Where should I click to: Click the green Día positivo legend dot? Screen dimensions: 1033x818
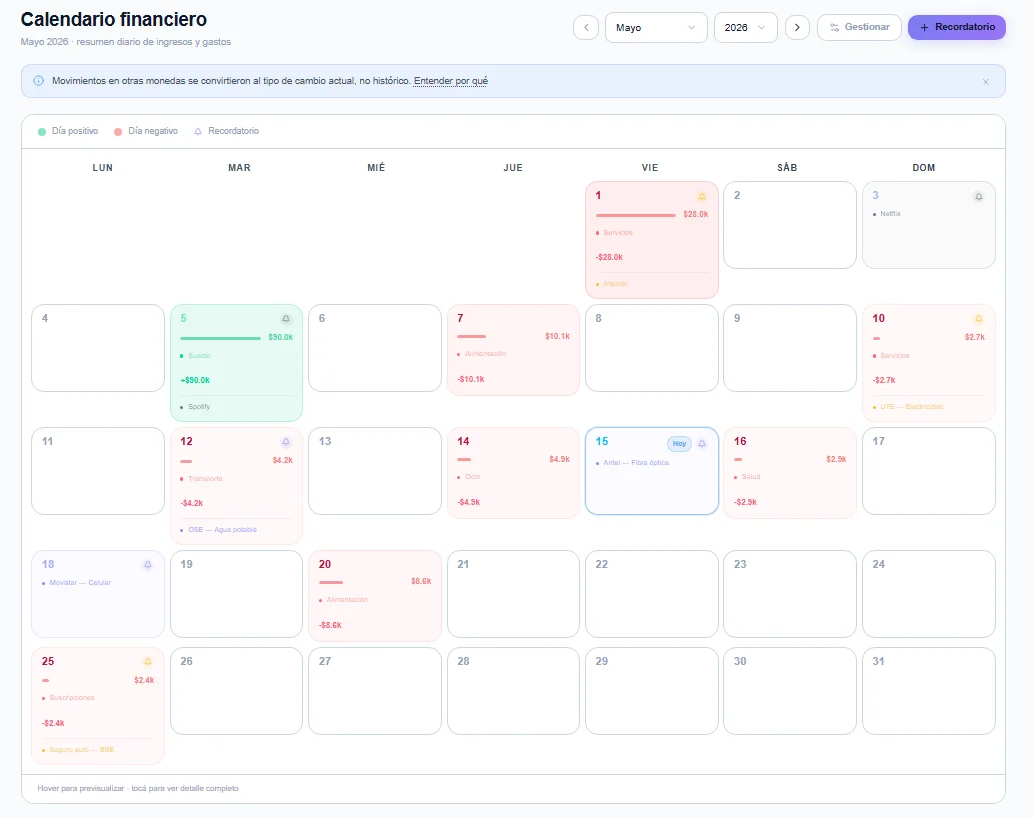point(42,132)
